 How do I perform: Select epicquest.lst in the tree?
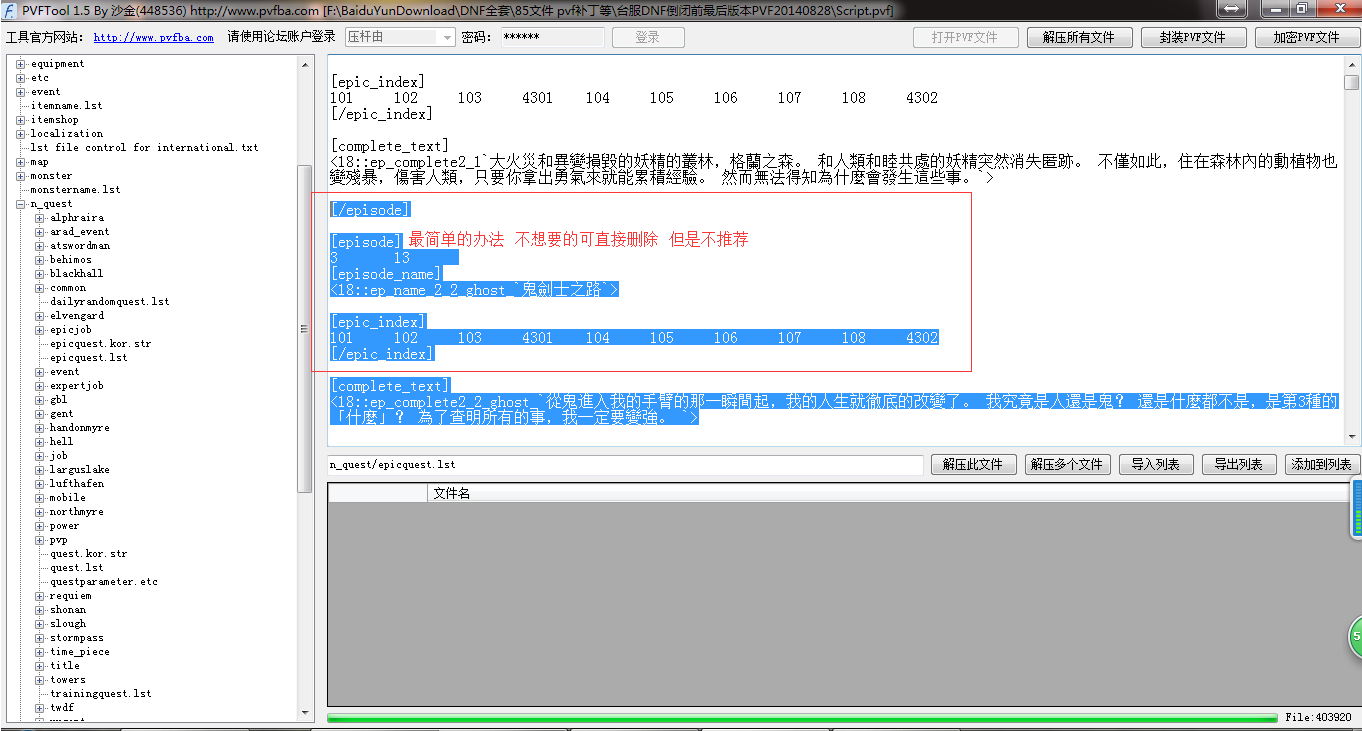pos(88,358)
